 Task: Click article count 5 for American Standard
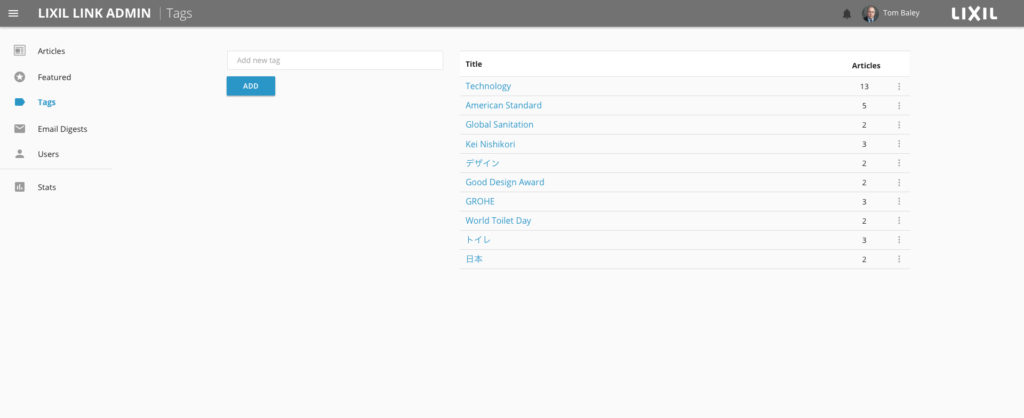[x=864, y=106]
